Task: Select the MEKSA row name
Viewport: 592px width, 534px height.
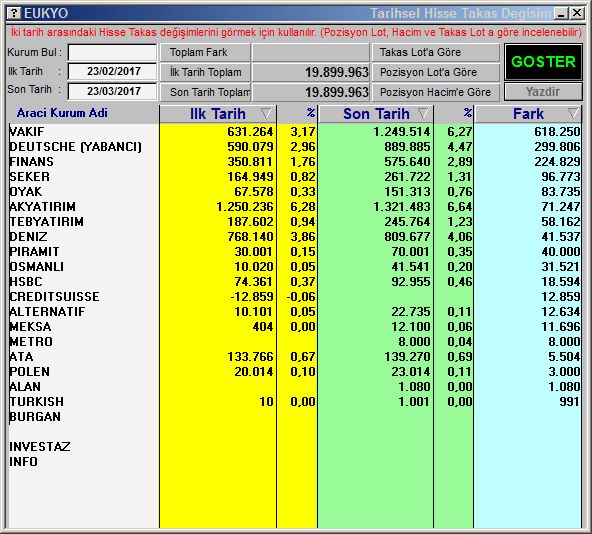Action: [x=30, y=327]
